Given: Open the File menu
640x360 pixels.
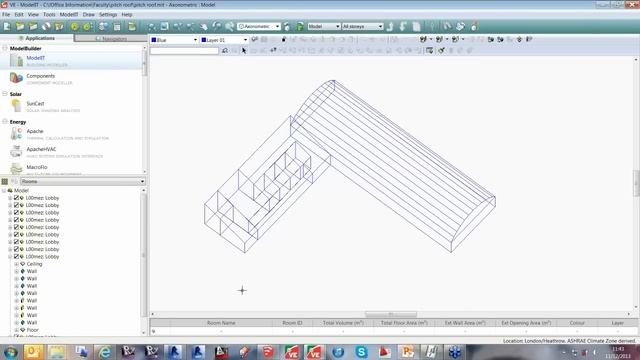Looking at the screenshot, I should pos(6,15).
